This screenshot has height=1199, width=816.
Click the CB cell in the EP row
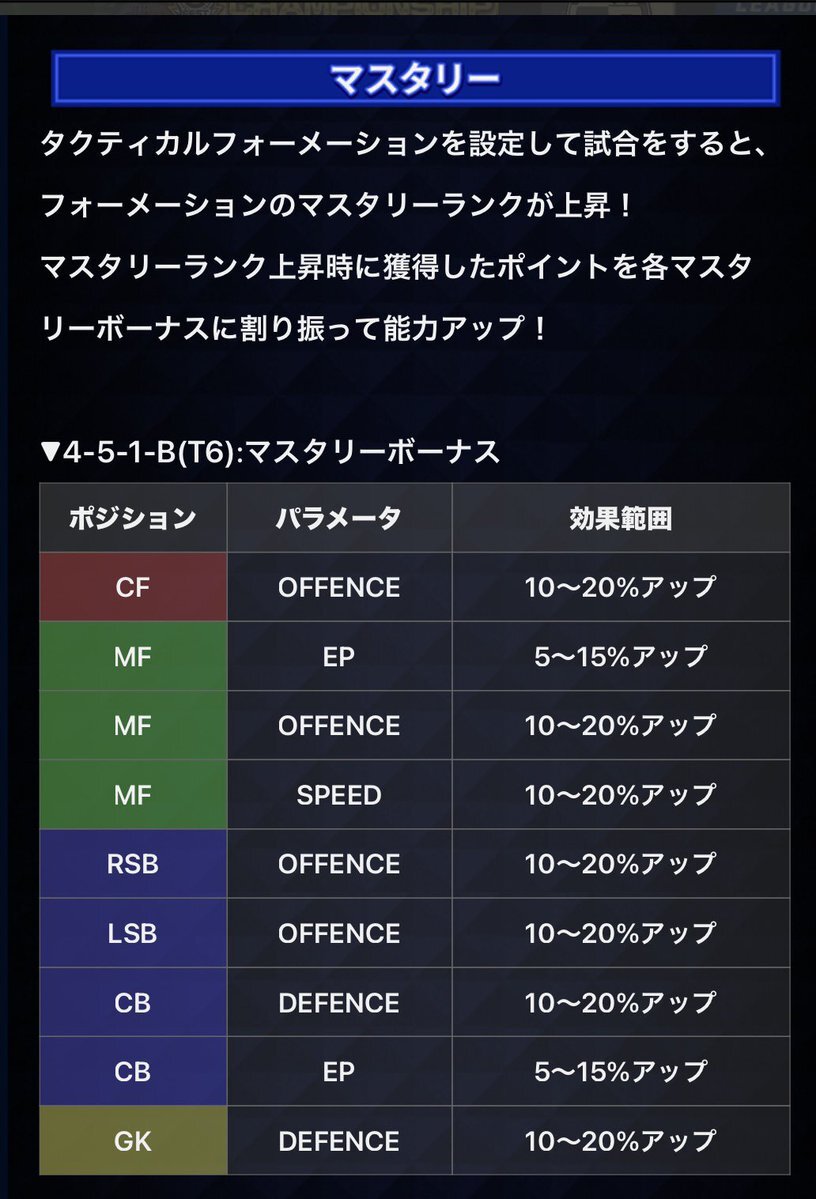133,1071
